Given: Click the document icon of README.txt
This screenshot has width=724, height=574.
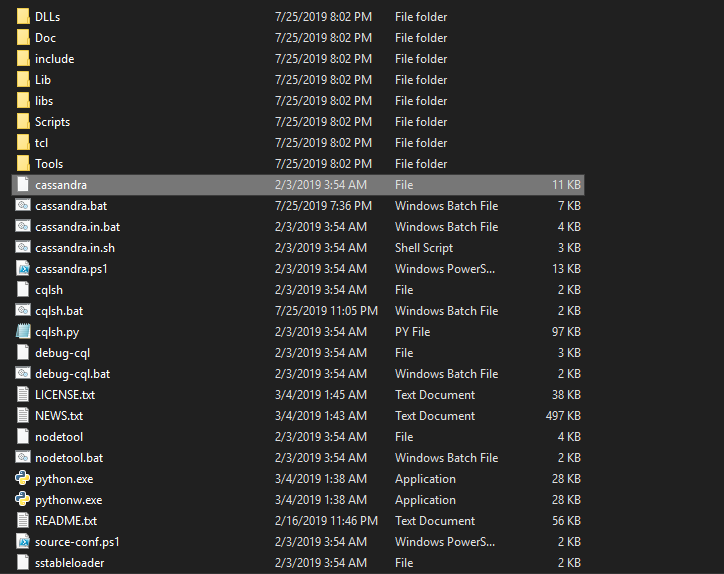Looking at the screenshot, I should (x=23, y=520).
